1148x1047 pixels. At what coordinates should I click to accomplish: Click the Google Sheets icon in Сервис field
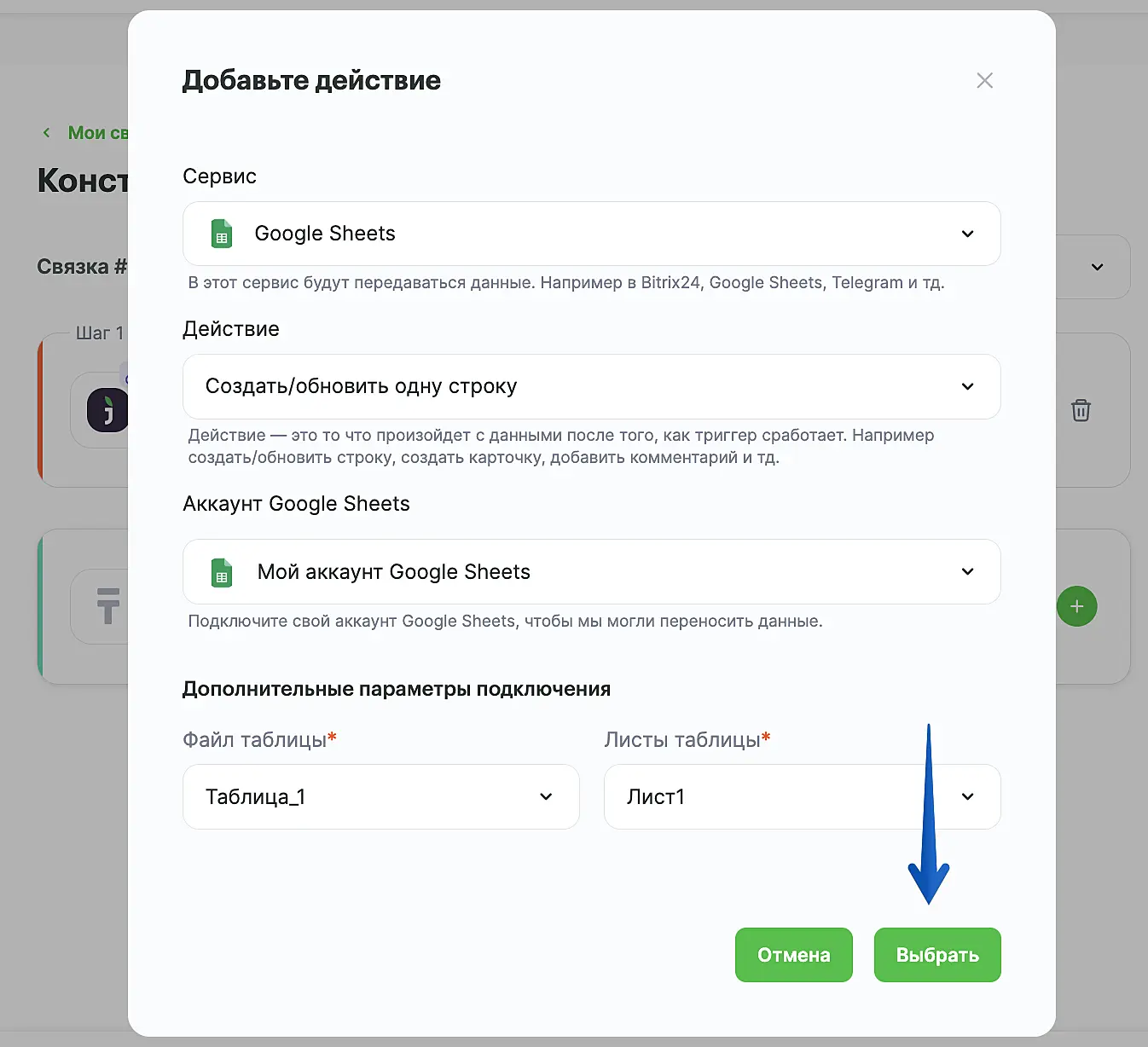(x=222, y=234)
